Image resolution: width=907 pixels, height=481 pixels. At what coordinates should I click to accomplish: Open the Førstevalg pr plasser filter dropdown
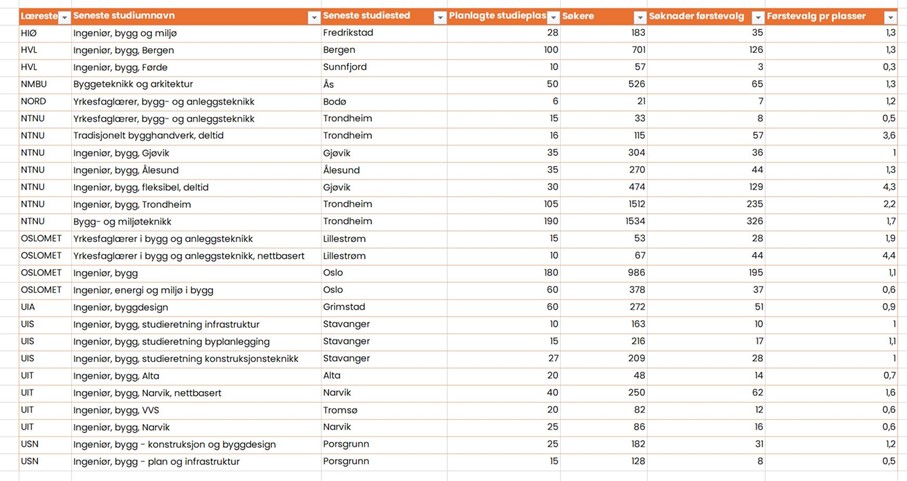pyautogui.click(x=891, y=18)
